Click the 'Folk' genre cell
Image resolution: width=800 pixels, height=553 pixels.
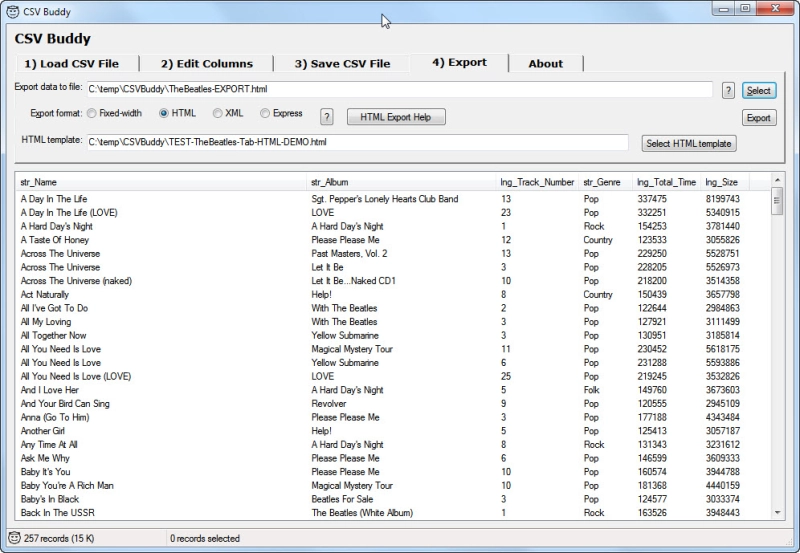coord(592,390)
